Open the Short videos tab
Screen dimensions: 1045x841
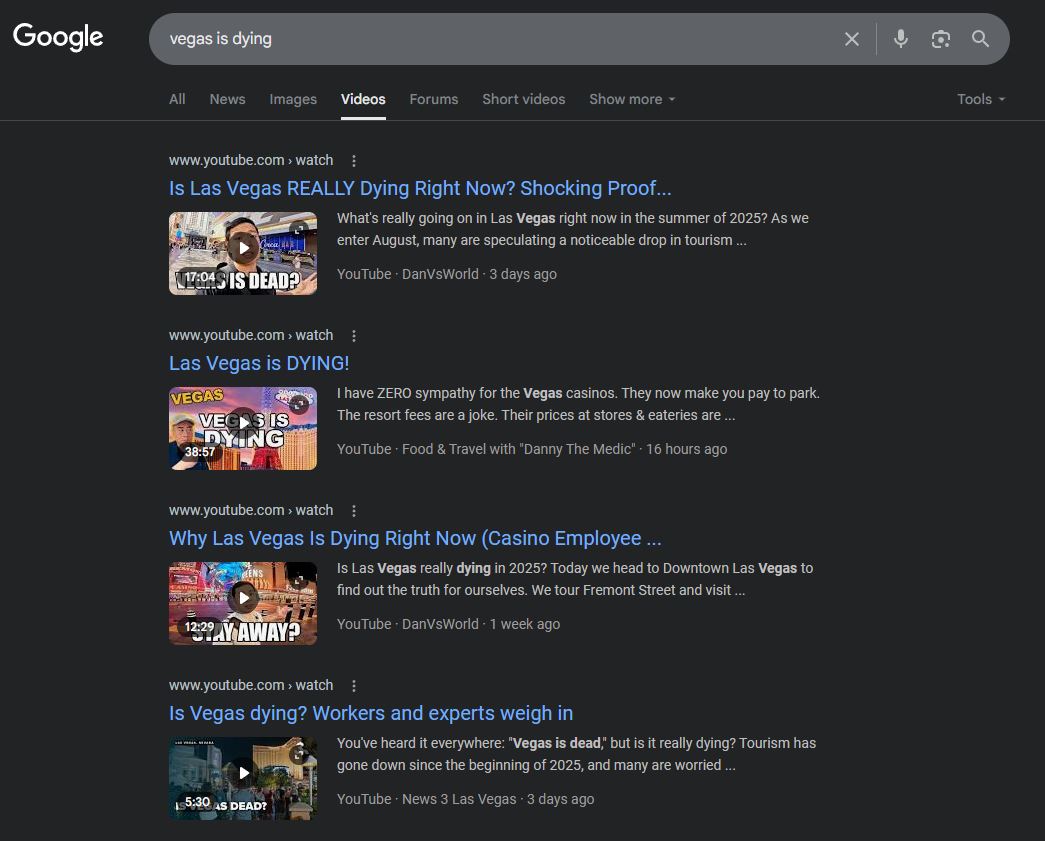tap(524, 99)
